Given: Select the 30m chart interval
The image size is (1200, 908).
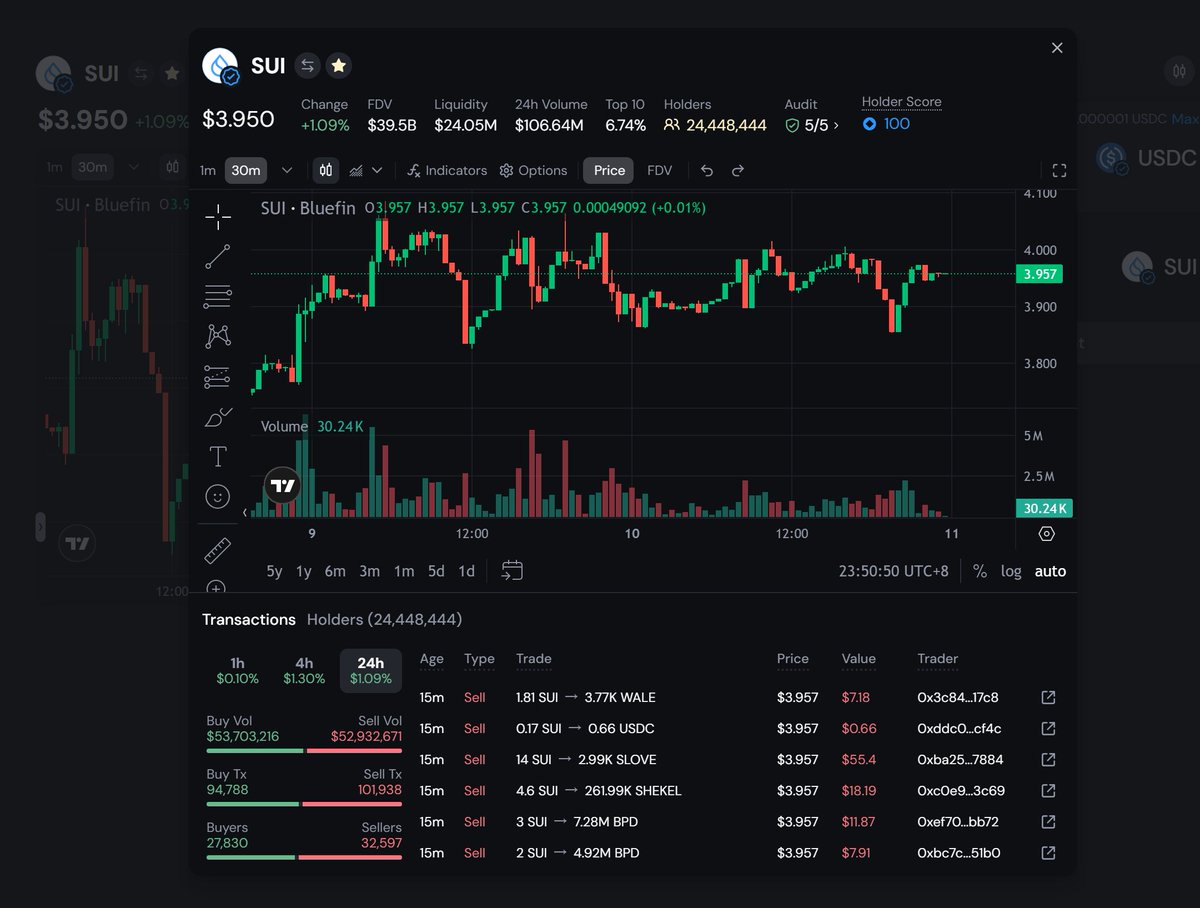Looking at the screenshot, I should pos(246,170).
